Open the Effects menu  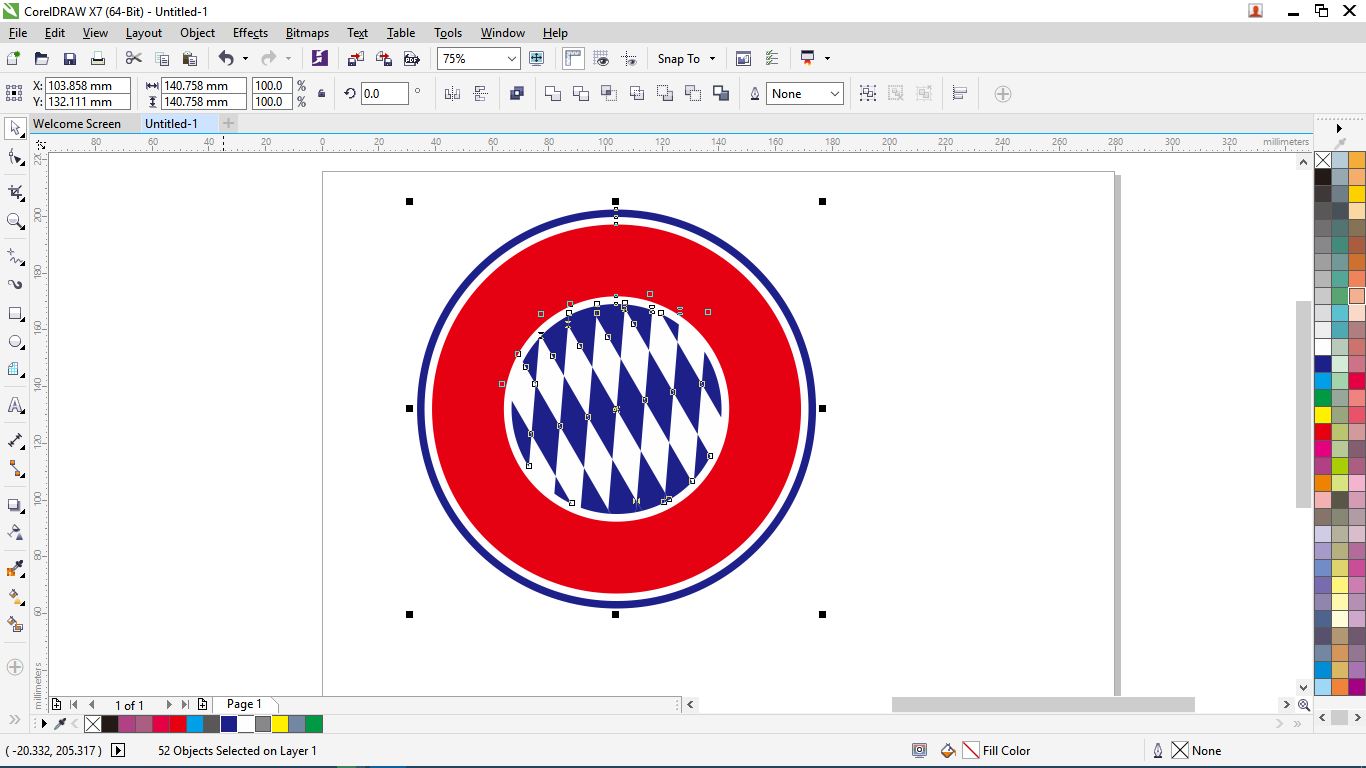pyautogui.click(x=250, y=33)
